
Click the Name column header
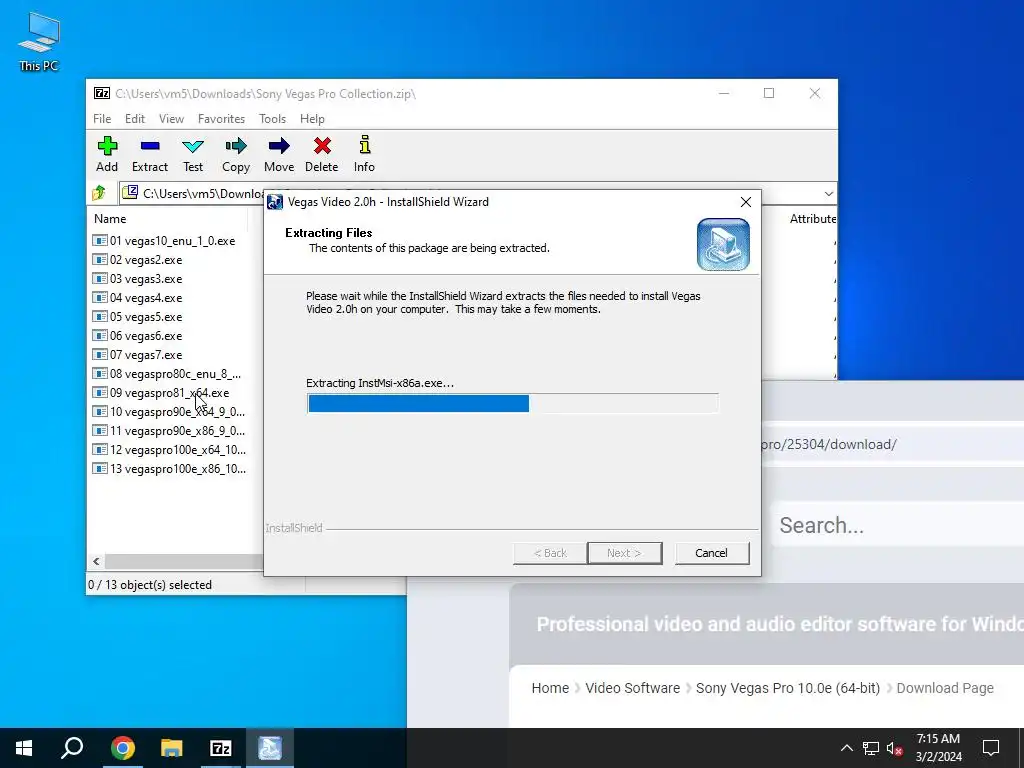[110, 219]
